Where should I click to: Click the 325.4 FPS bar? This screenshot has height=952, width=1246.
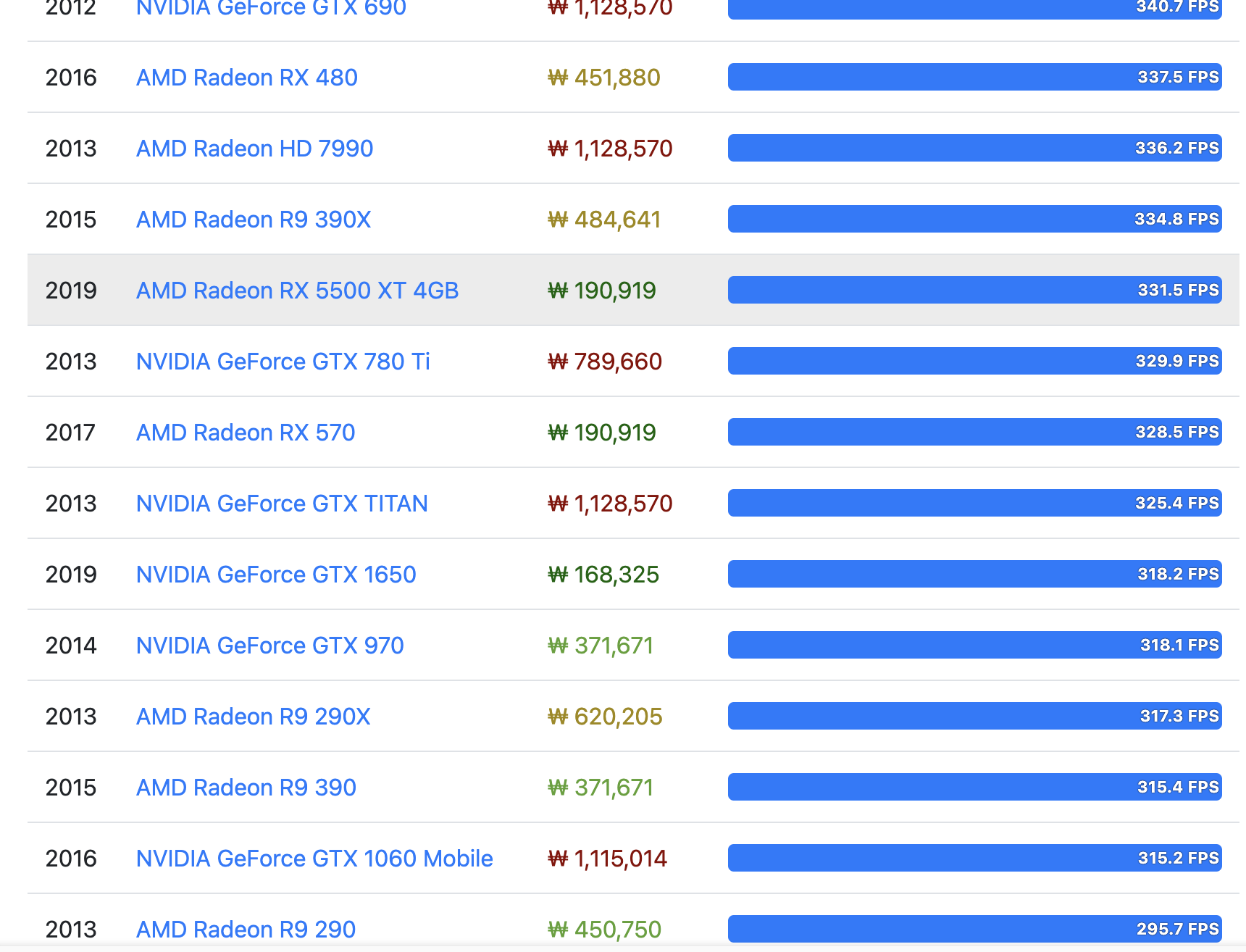[x=975, y=503]
